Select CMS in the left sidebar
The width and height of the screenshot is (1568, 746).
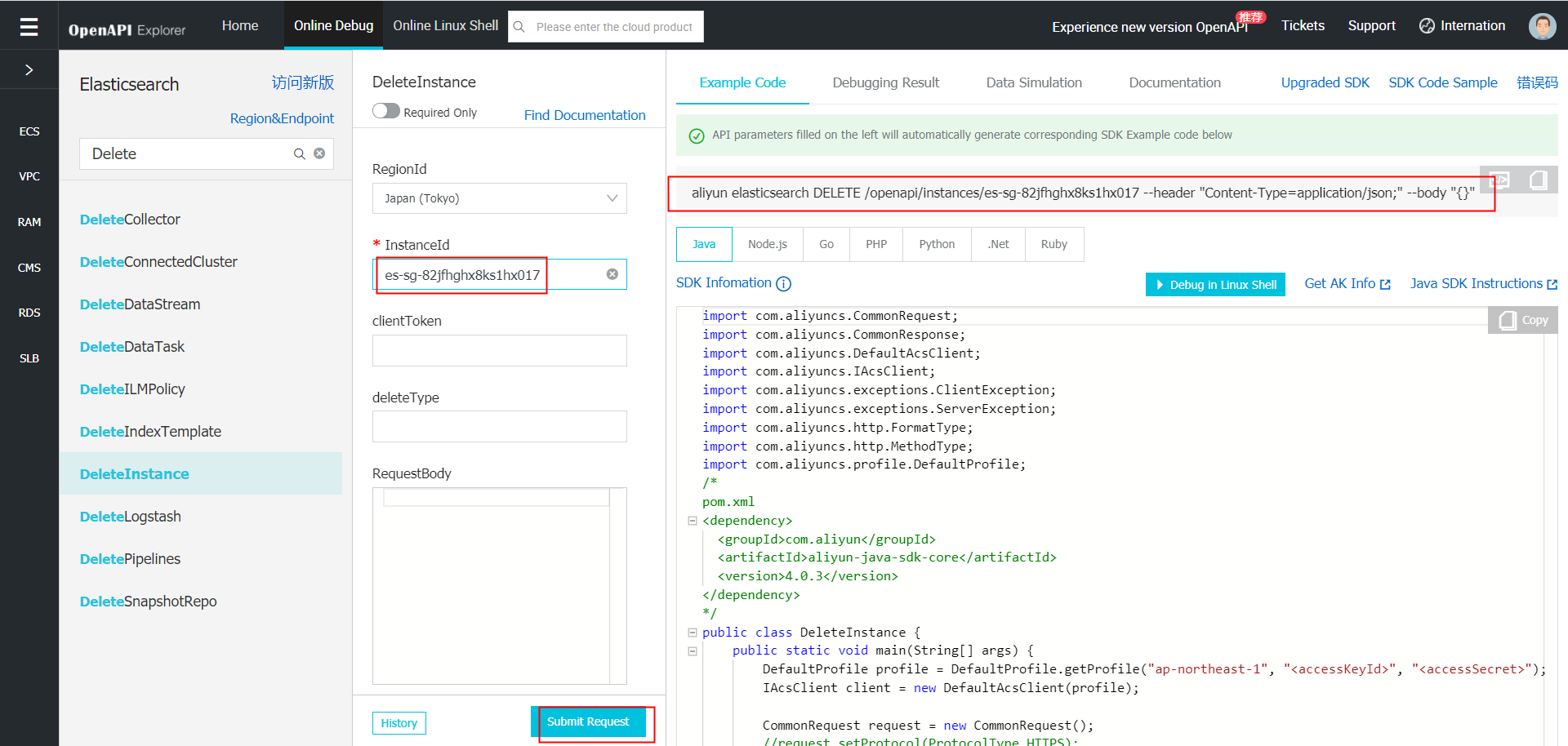29,268
